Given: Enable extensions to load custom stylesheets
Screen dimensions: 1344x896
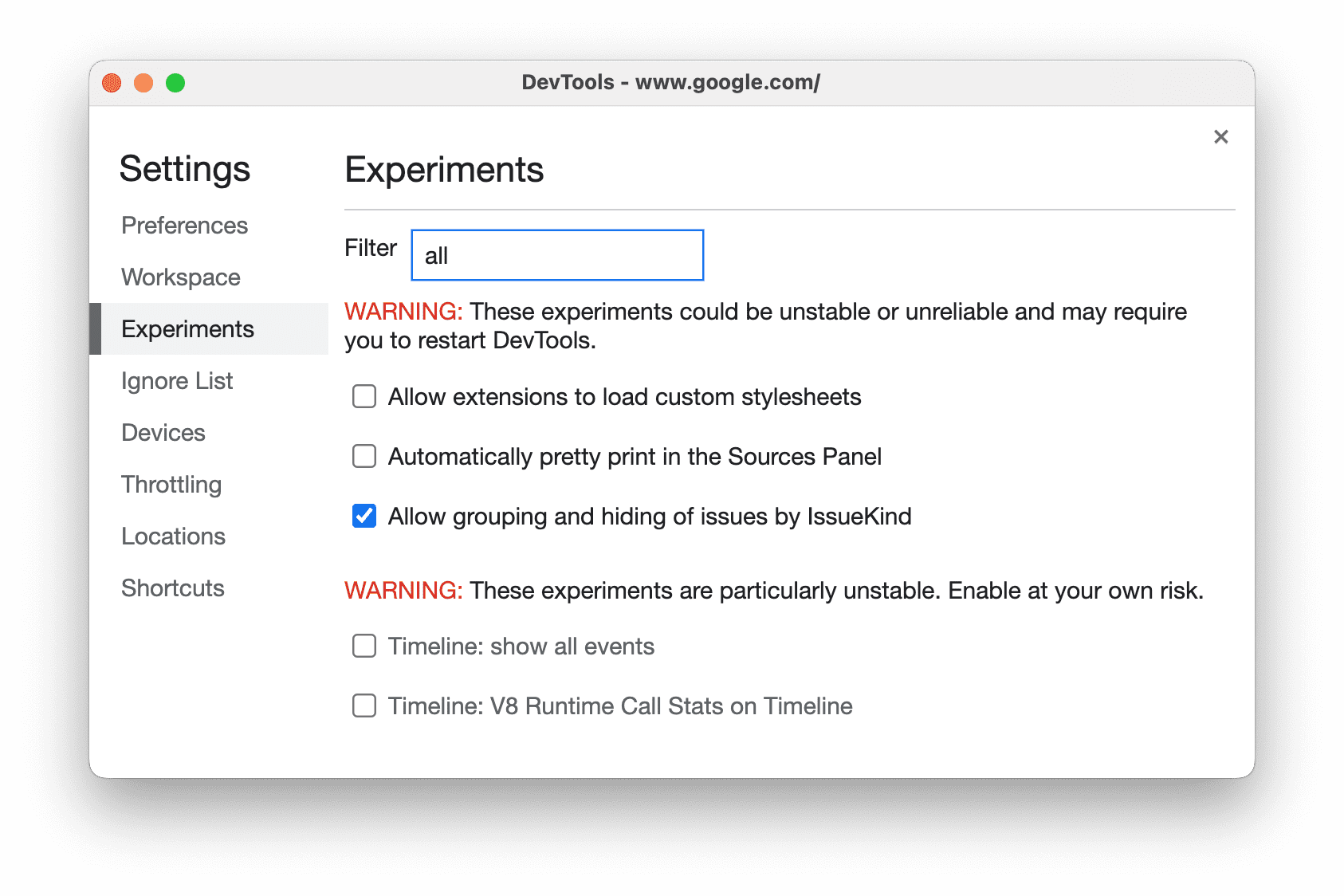Looking at the screenshot, I should pos(364,396).
